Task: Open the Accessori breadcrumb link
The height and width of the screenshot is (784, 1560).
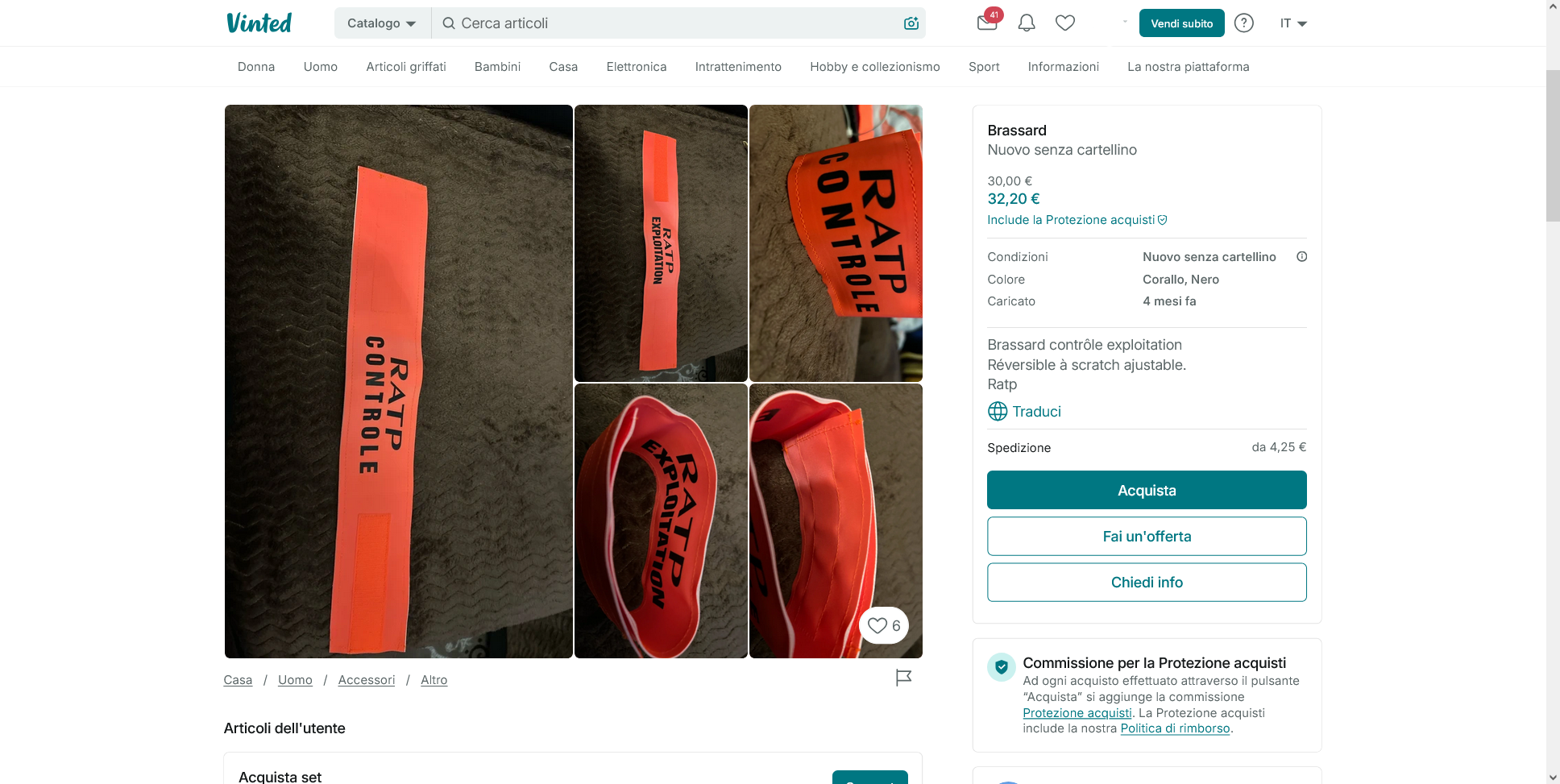Action: 367,680
